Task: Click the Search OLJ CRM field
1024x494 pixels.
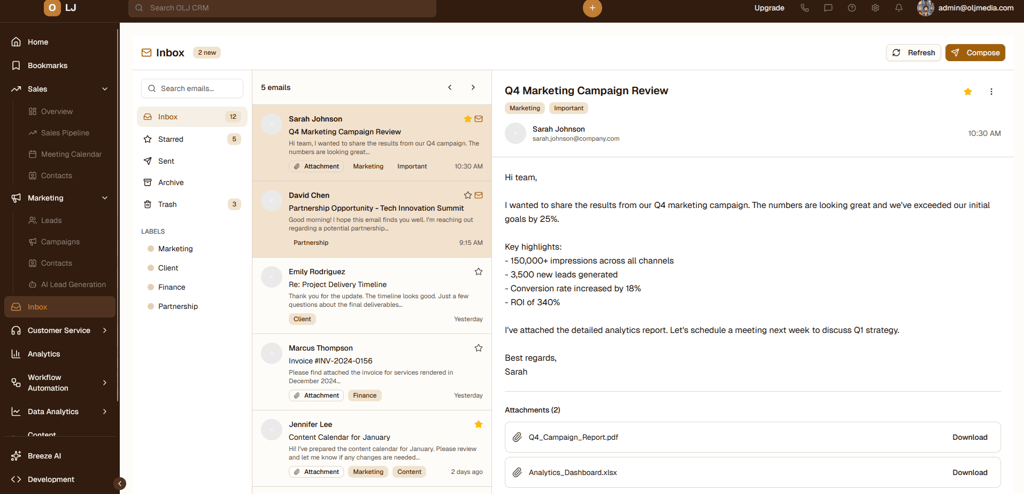Action: [x=282, y=8]
